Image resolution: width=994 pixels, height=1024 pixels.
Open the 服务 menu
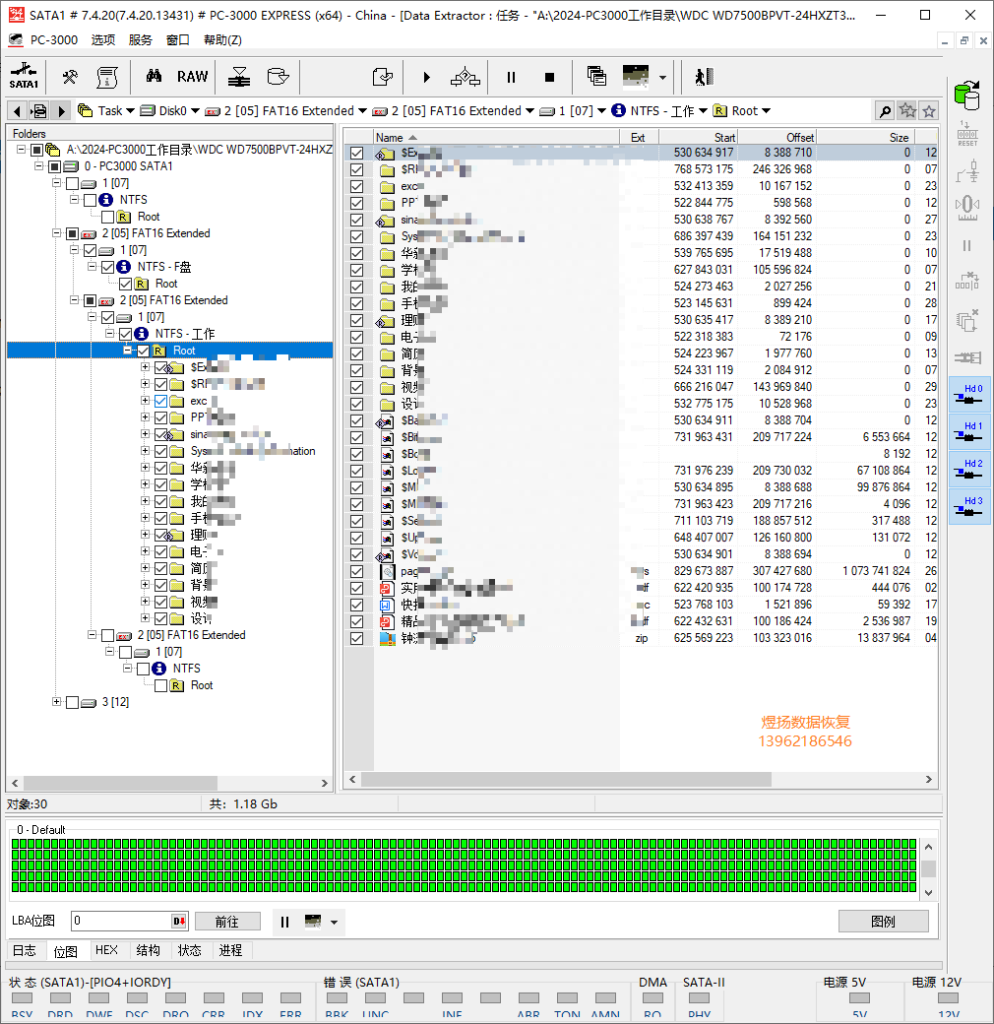(140, 40)
